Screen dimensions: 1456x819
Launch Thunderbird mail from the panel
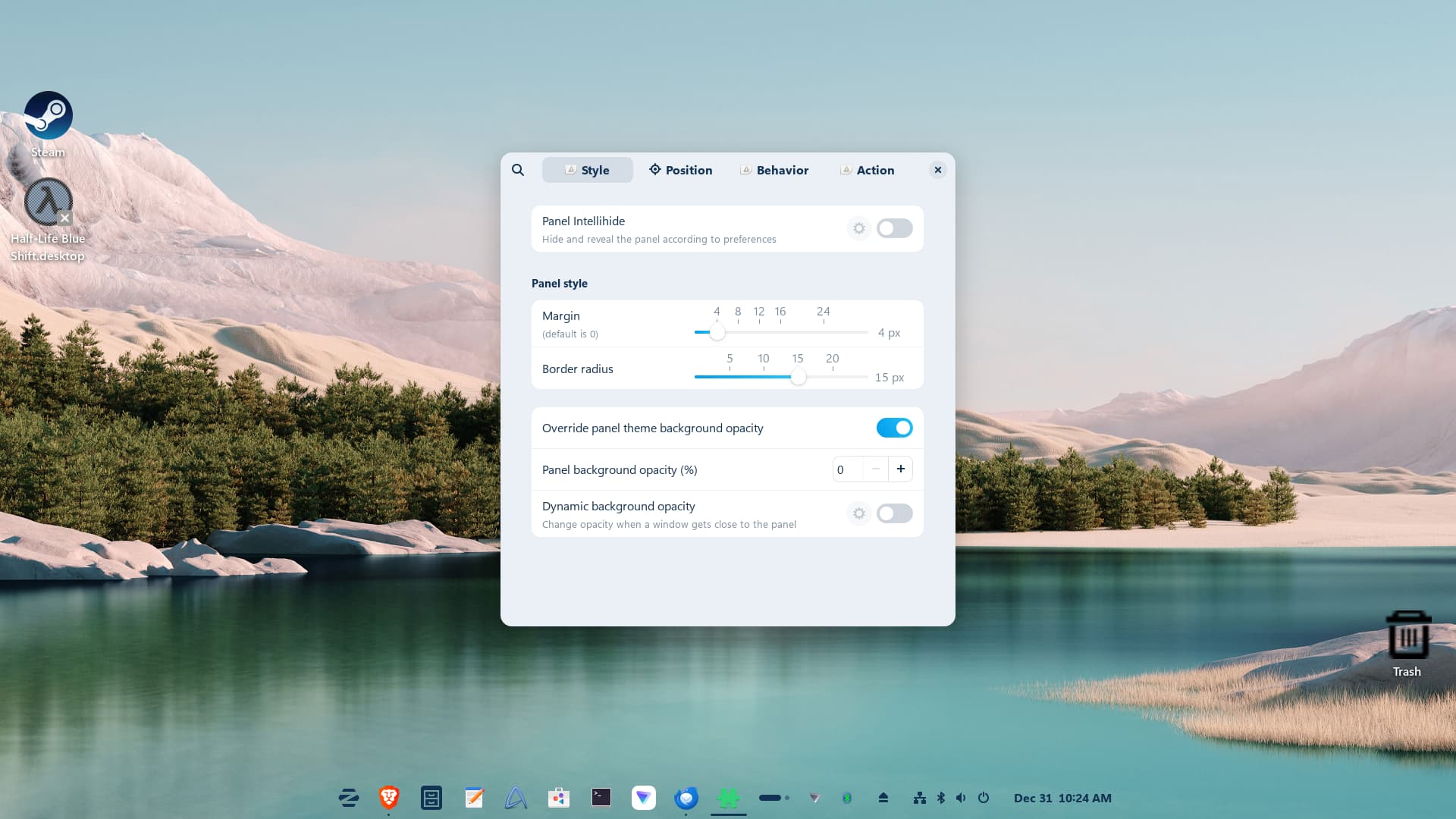[x=686, y=798]
